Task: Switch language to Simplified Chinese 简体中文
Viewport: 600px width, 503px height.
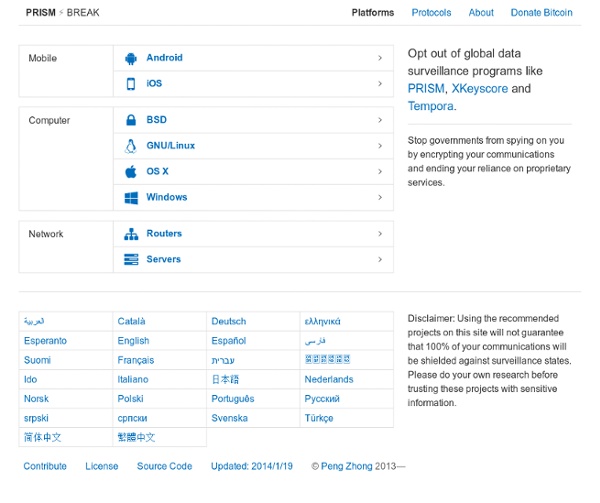Action: pos(42,438)
